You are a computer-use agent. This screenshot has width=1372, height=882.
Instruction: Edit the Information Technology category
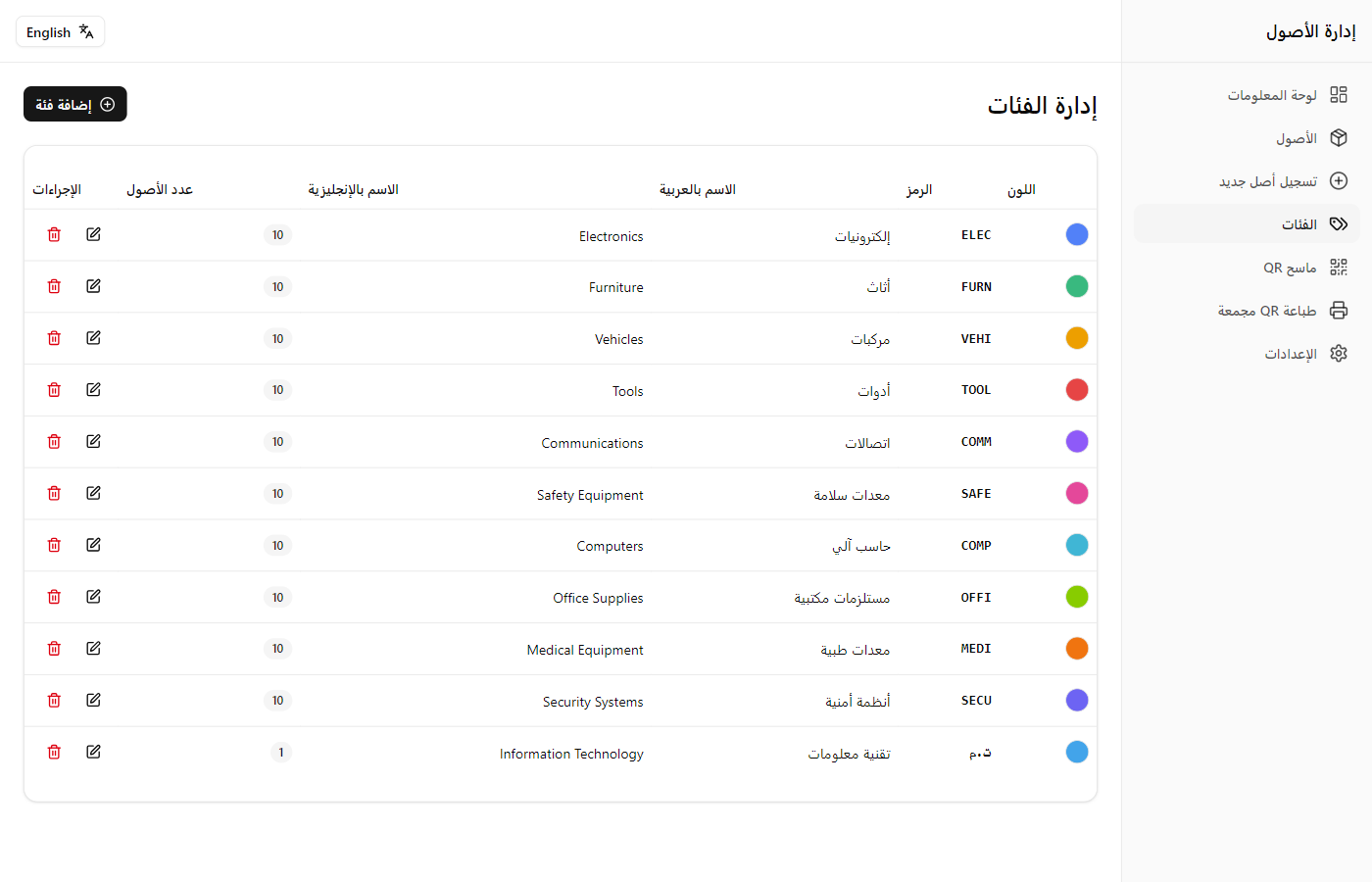tap(93, 752)
